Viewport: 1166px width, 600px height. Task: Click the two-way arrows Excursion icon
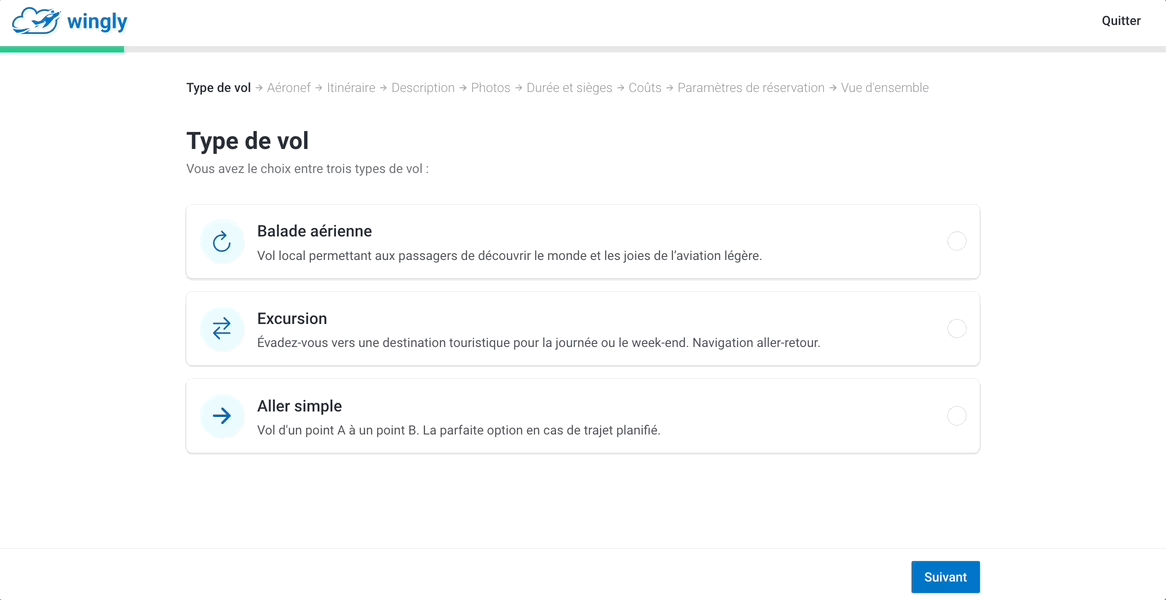click(x=222, y=329)
